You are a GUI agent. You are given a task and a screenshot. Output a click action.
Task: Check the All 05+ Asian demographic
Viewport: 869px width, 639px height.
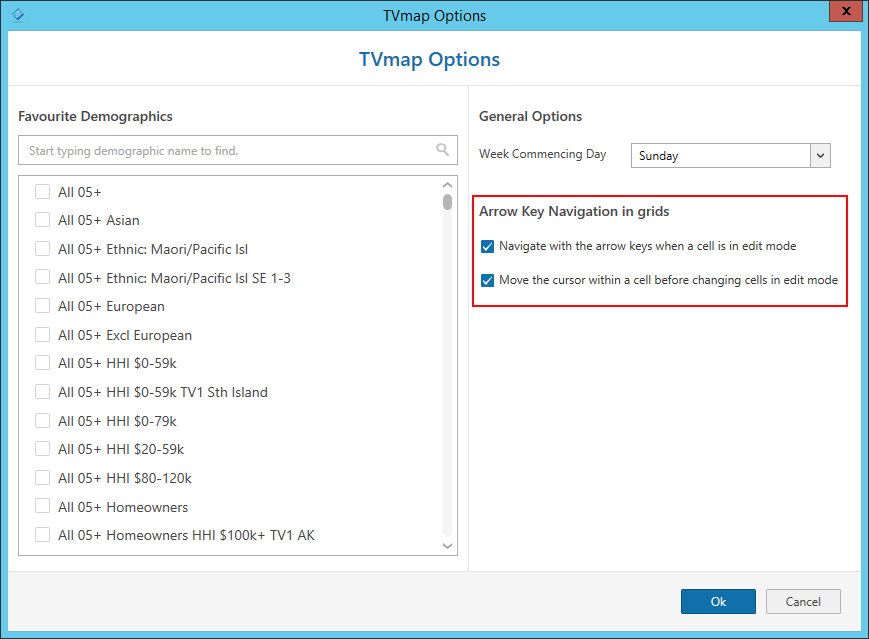click(x=43, y=220)
